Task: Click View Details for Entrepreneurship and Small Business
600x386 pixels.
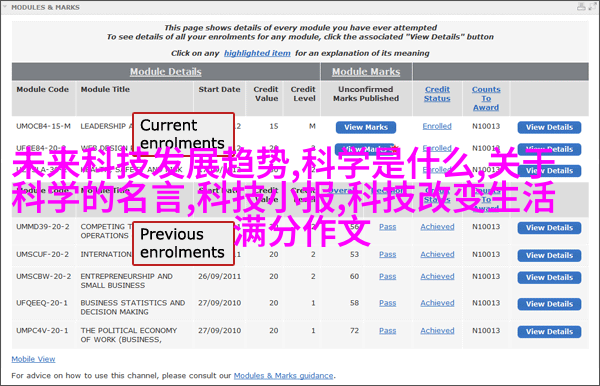Action: (x=549, y=278)
